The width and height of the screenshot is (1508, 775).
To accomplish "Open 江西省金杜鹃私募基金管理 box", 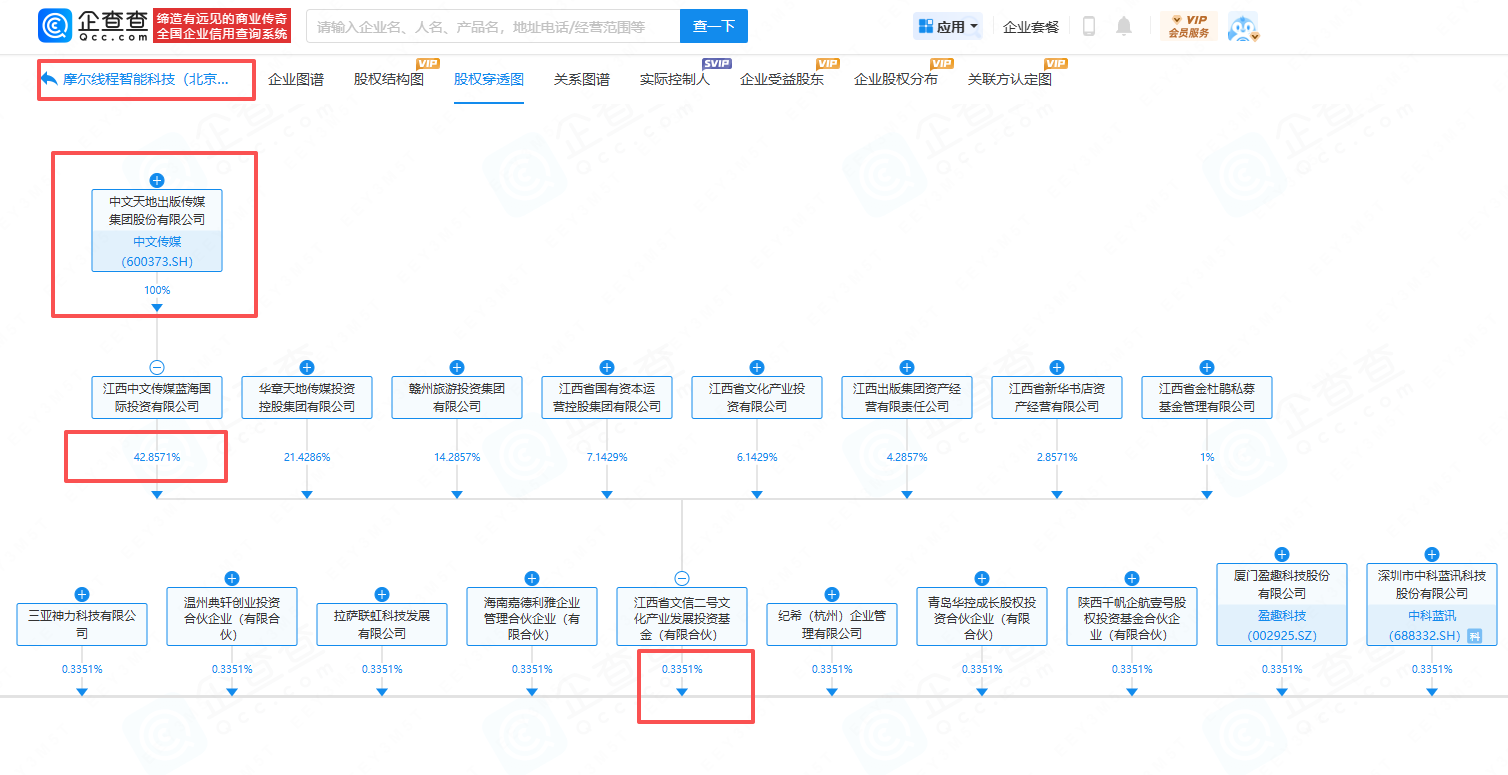I will [x=1207, y=397].
